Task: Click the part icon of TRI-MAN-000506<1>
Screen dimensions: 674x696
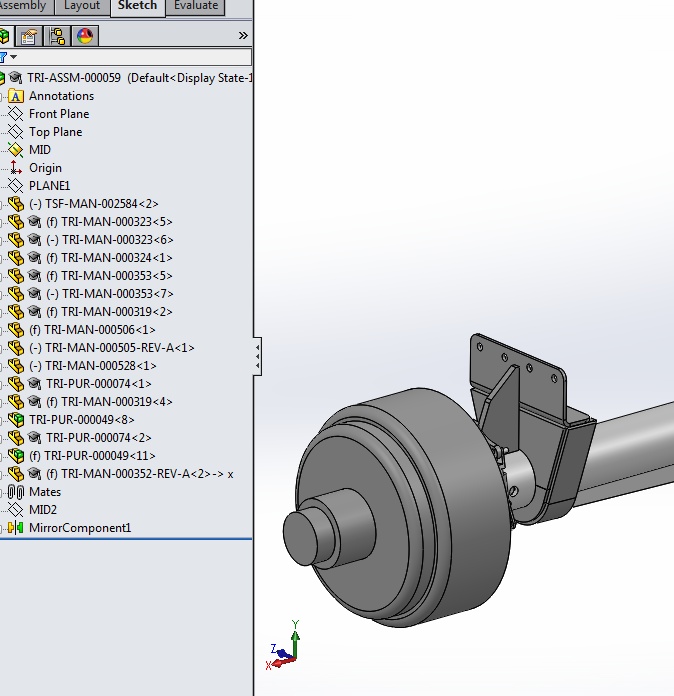Action: pyautogui.click(x=16, y=330)
